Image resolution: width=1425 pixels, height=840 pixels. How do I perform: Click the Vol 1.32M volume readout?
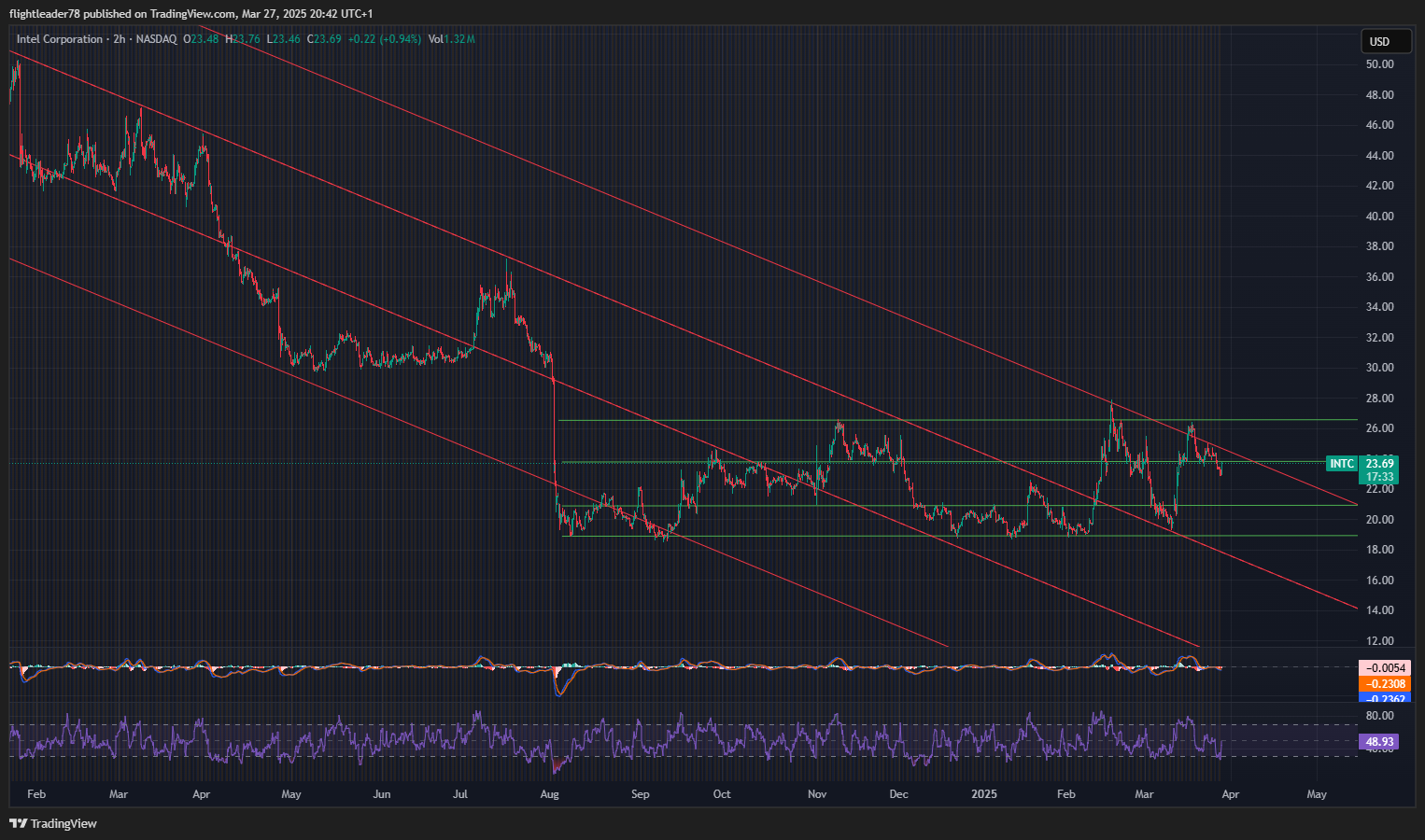click(452, 39)
